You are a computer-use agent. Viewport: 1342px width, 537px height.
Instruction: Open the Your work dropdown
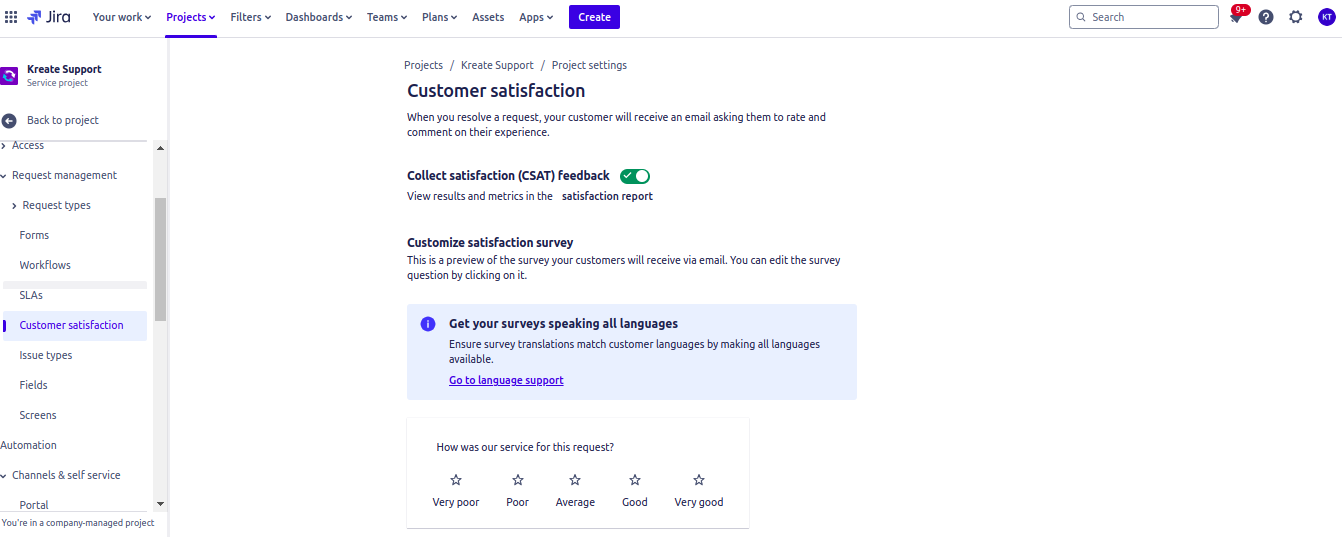[x=122, y=17]
